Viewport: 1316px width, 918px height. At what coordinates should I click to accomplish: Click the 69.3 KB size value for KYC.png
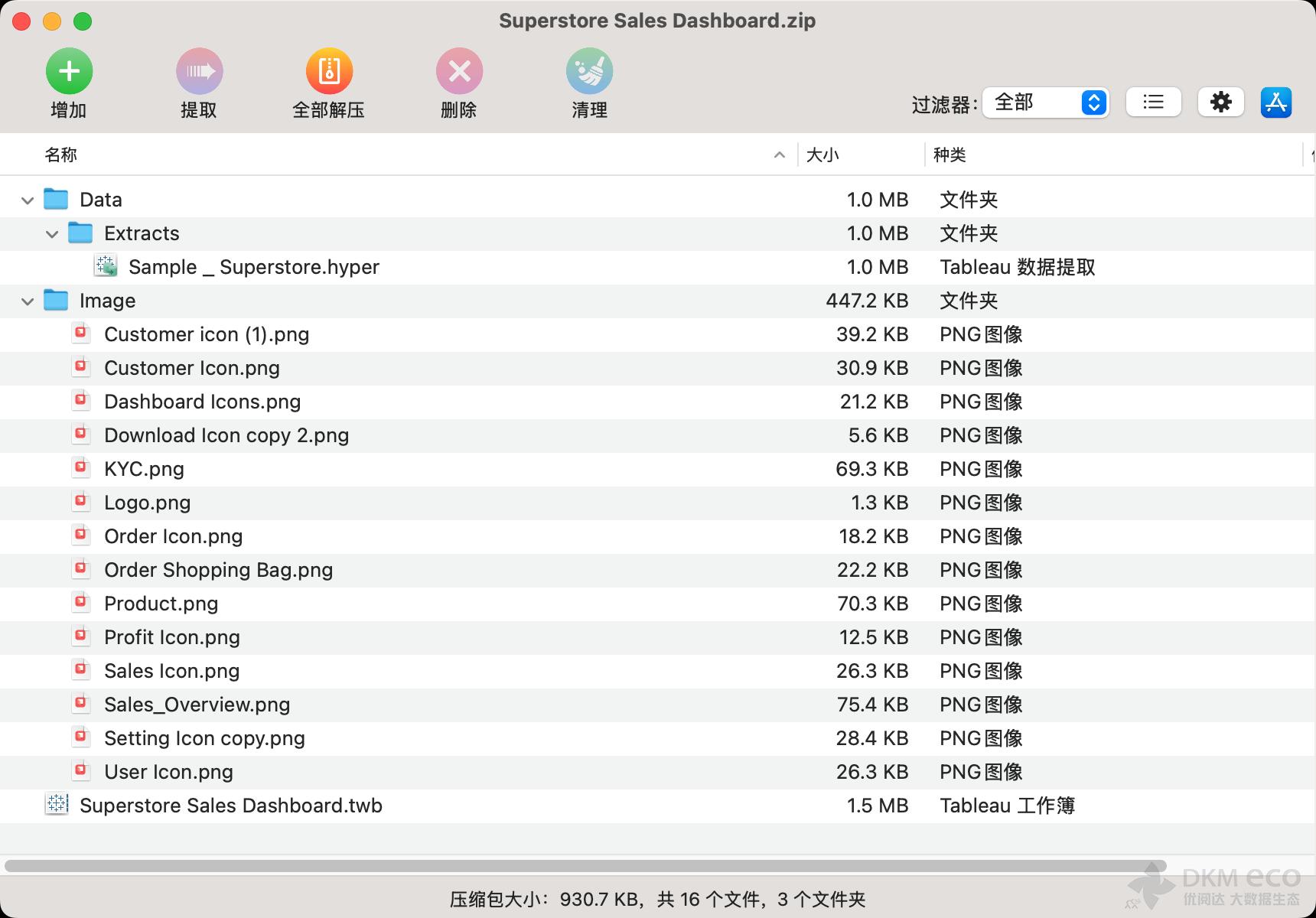872,469
